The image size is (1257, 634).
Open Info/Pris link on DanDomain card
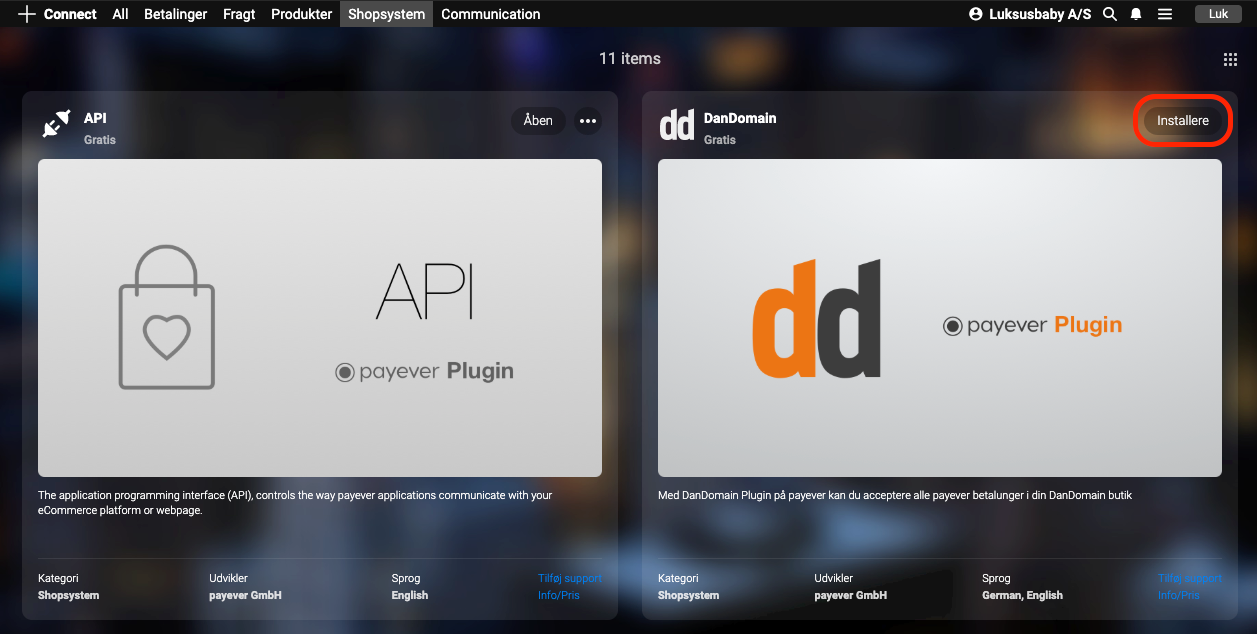coord(1179,595)
